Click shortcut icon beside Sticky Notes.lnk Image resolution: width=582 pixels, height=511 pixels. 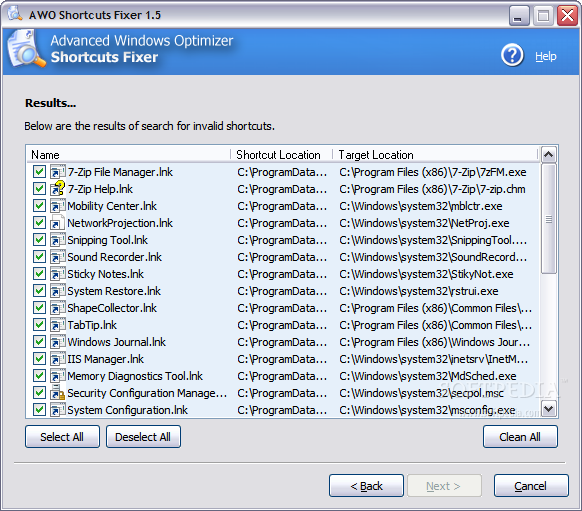(58, 274)
